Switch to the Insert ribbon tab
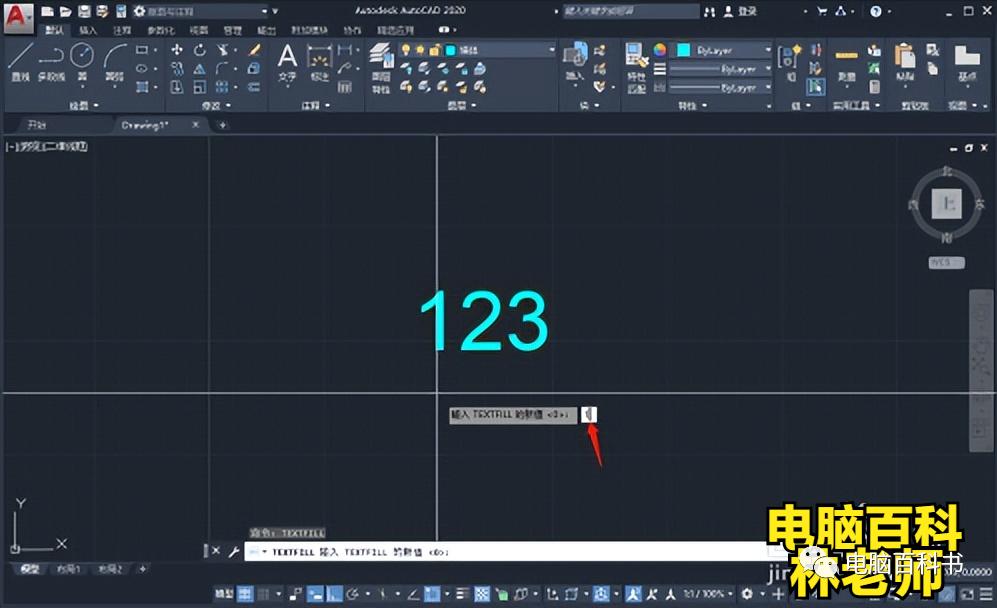 [x=88, y=30]
